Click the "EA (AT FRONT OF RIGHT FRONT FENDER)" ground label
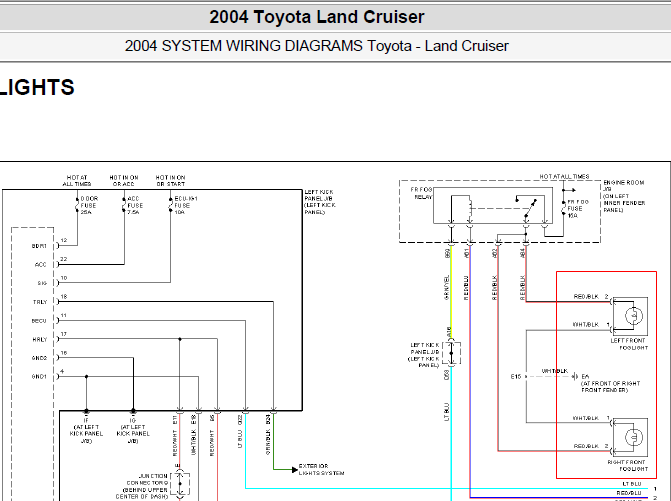 610,383
